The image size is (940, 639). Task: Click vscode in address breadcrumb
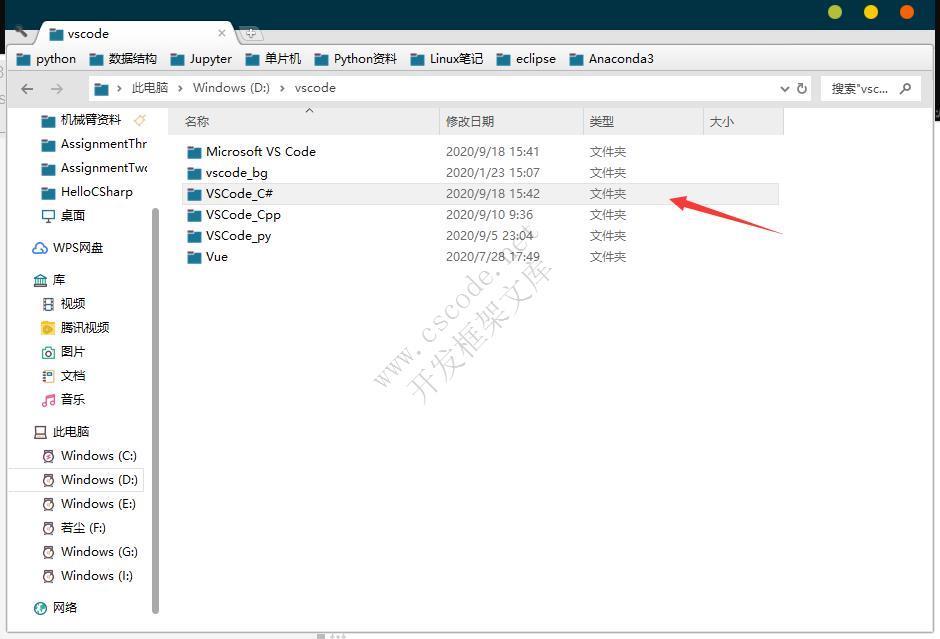tap(315, 88)
